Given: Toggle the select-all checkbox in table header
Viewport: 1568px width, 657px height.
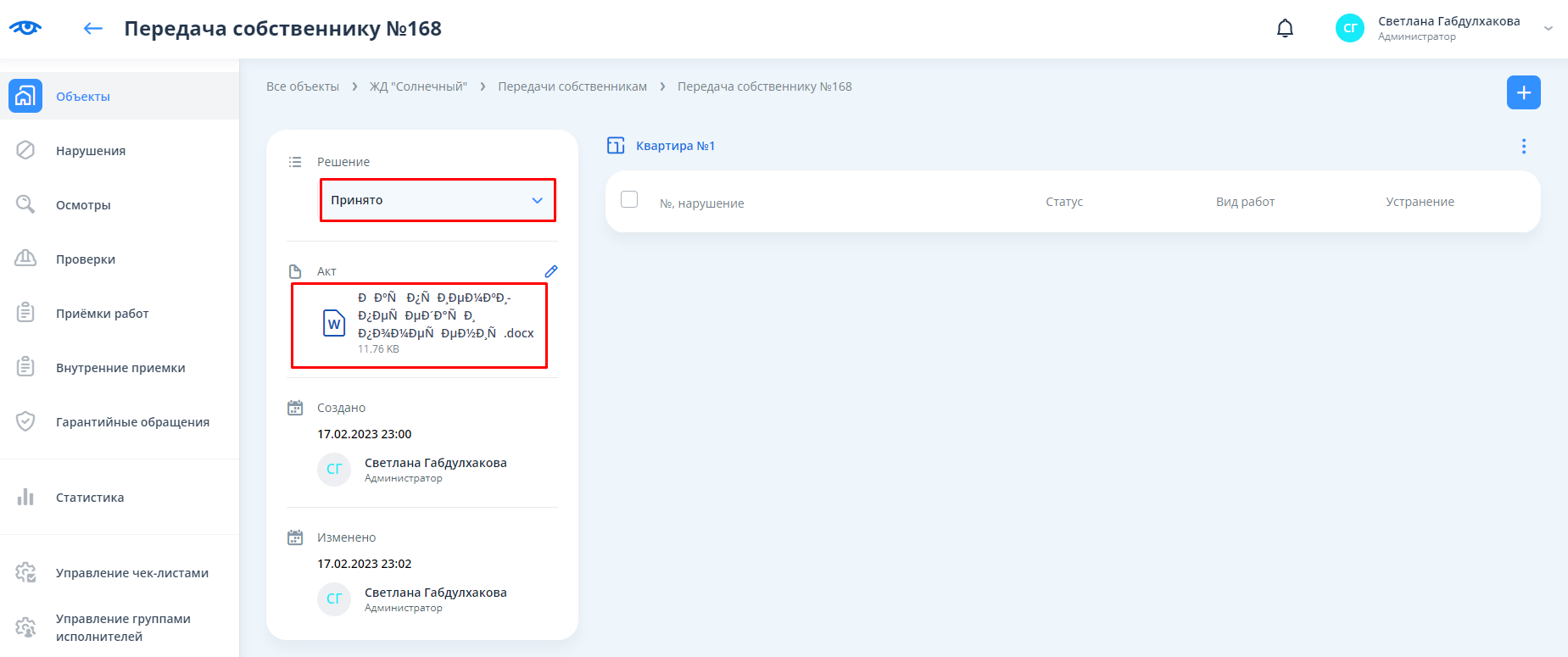Looking at the screenshot, I should (629, 199).
